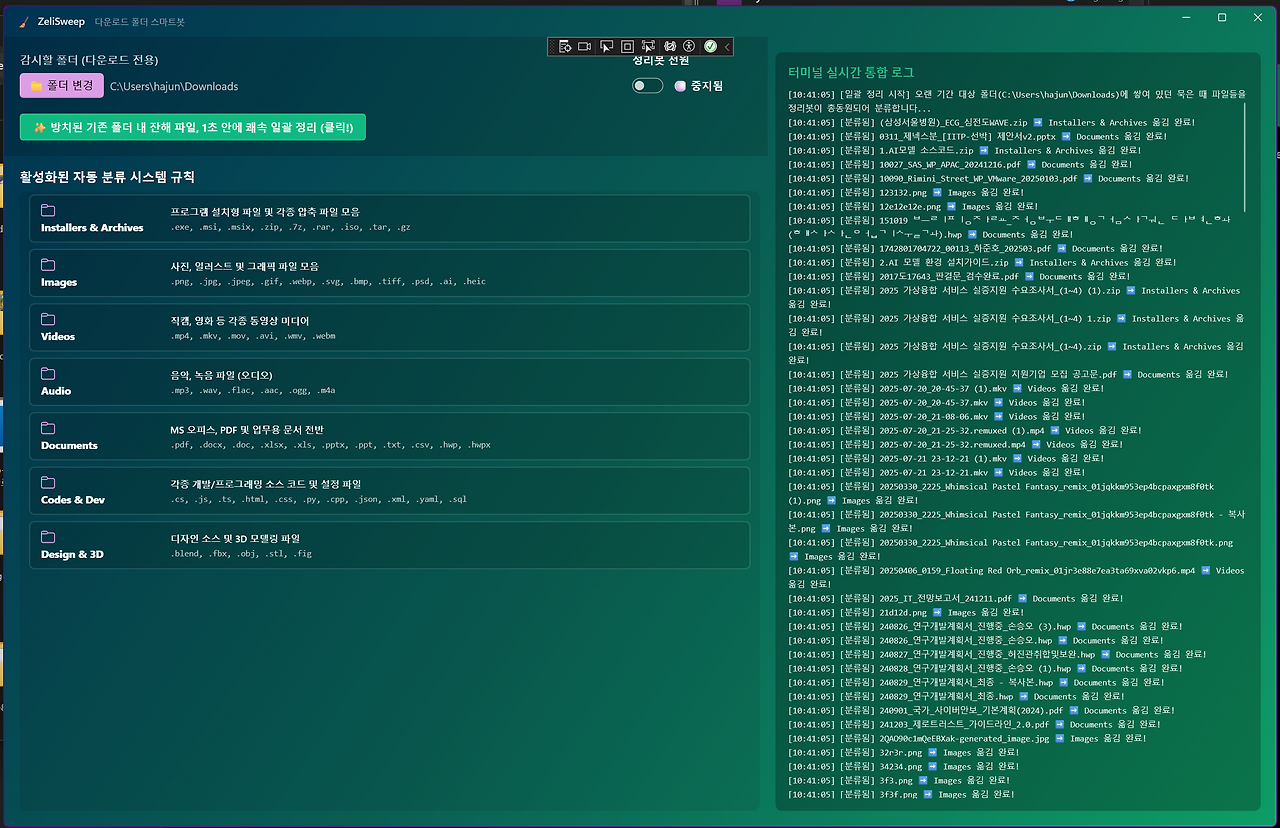This screenshot has width=1280, height=828.
Task: Click the Installers & Archives folder icon
Action: pos(48,210)
